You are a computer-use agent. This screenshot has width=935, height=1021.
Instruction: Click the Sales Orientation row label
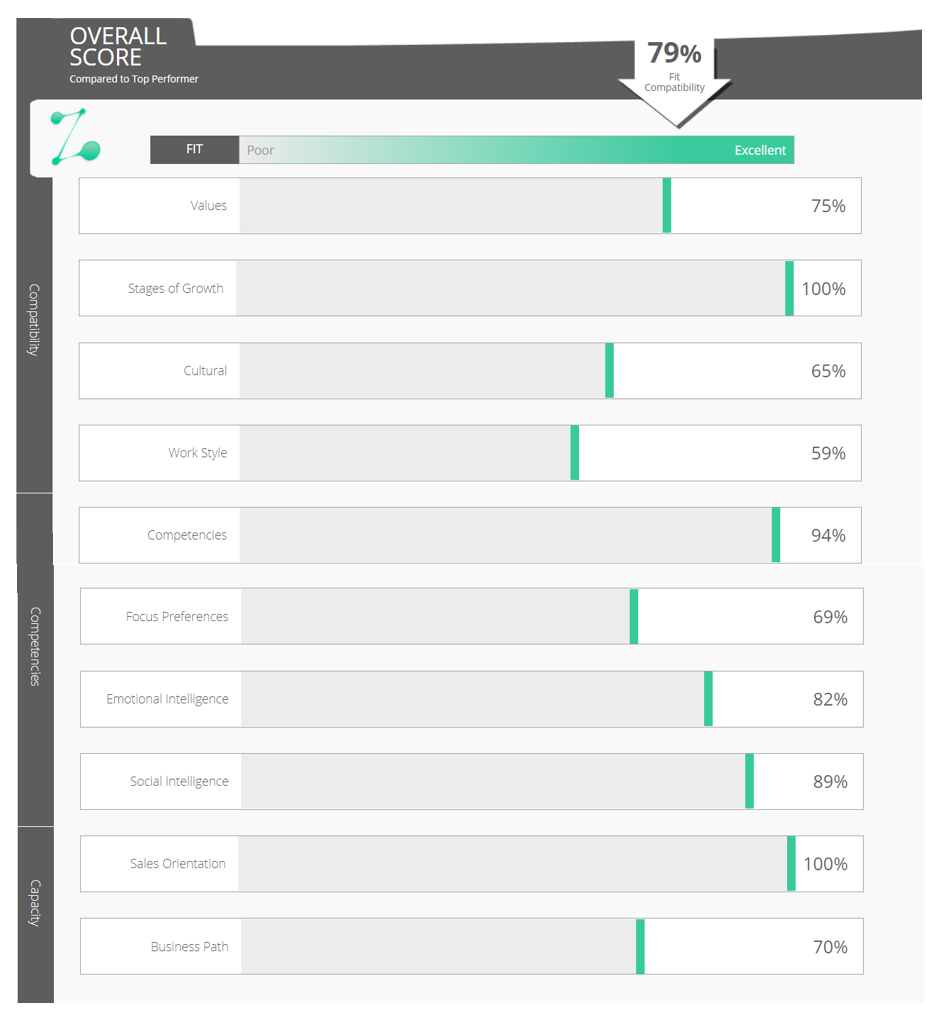pos(178,864)
